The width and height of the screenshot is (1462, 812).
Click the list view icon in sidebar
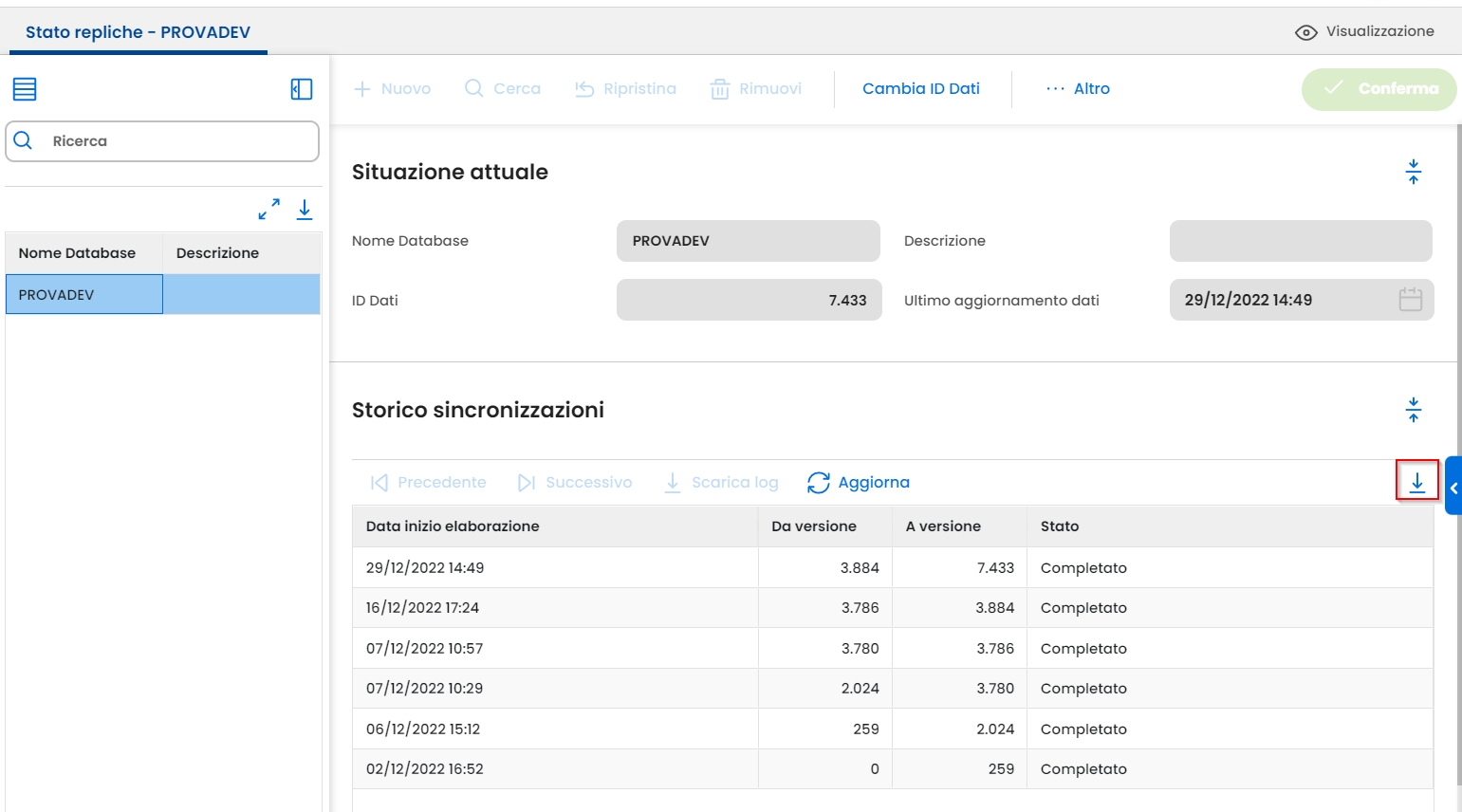tap(25, 89)
